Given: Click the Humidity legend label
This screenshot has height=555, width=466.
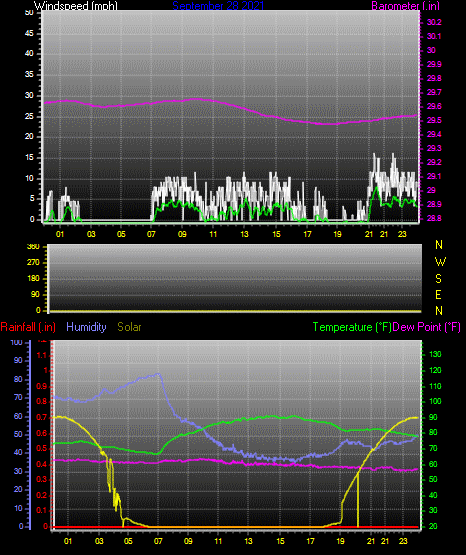Looking at the screenshot, I should tap(86, 327).
